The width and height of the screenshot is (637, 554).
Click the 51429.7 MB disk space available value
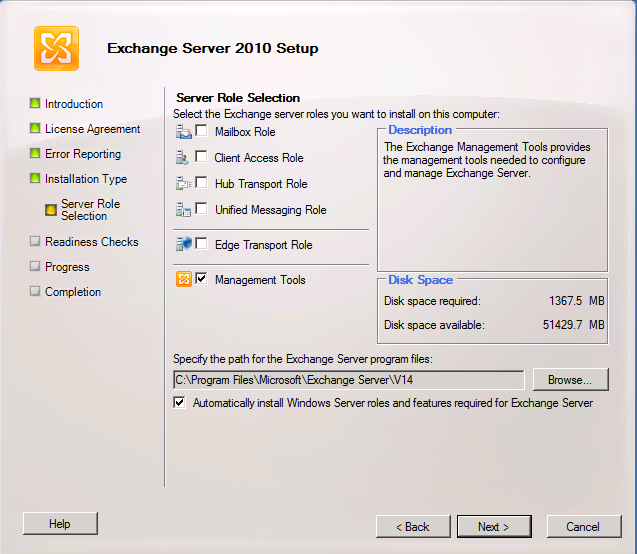pos(574,325)
